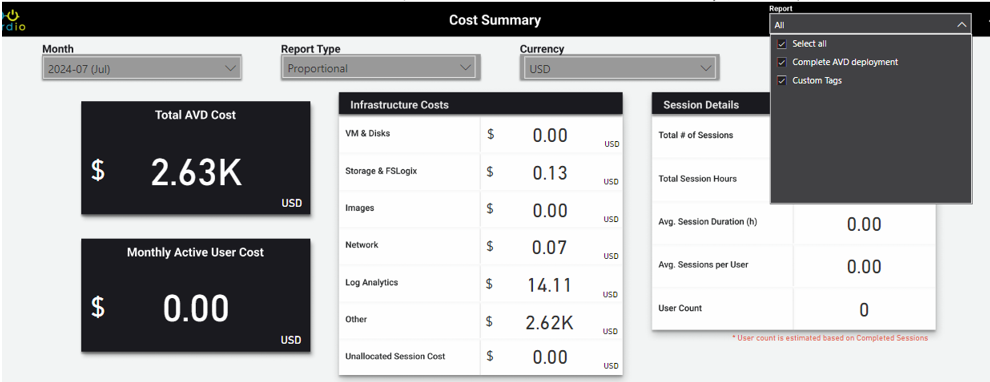Click the Cost Summary page title
This screenshot has width=990, height=382.
click(495, 20)
